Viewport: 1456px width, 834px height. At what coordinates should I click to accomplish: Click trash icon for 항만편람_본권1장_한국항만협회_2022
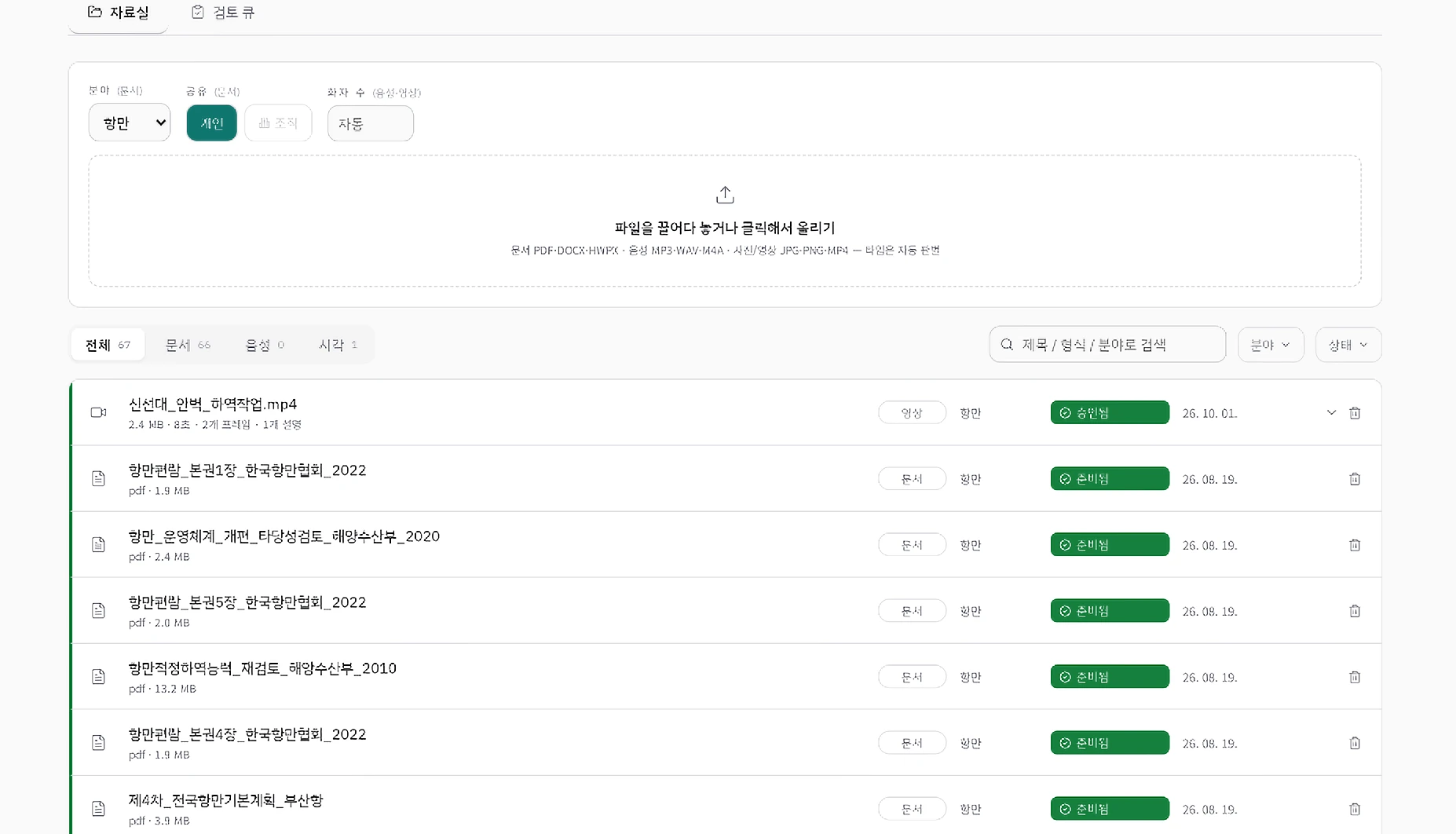tap(1355, 479)
